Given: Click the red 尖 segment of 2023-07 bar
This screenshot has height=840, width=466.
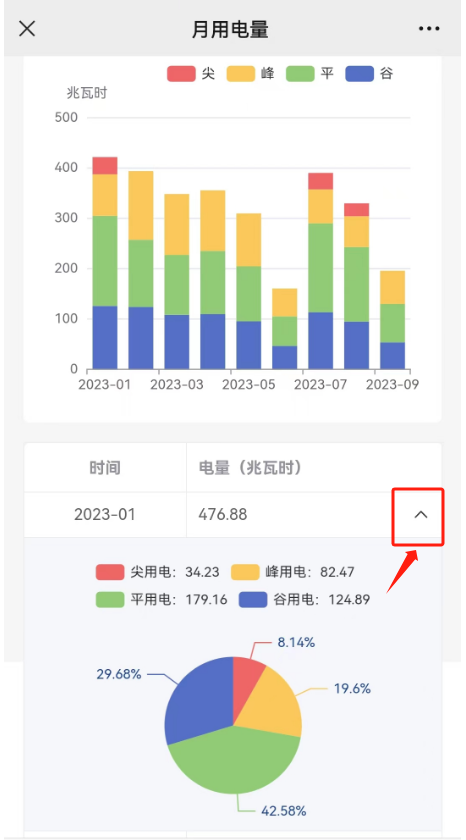Looking at the screenshot, I should pyautogui.click(x=320, y=181).
